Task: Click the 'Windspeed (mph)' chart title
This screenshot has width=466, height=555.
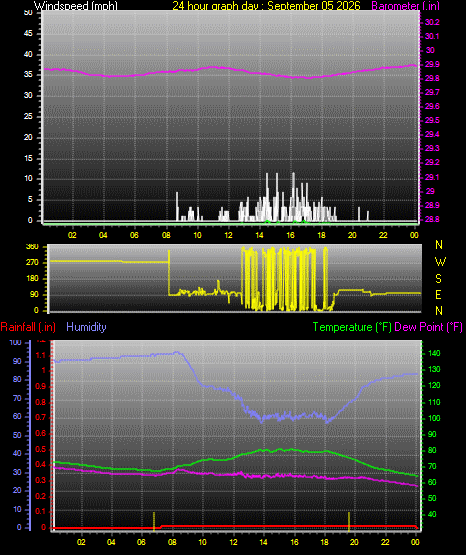Action: click(75, 6)
